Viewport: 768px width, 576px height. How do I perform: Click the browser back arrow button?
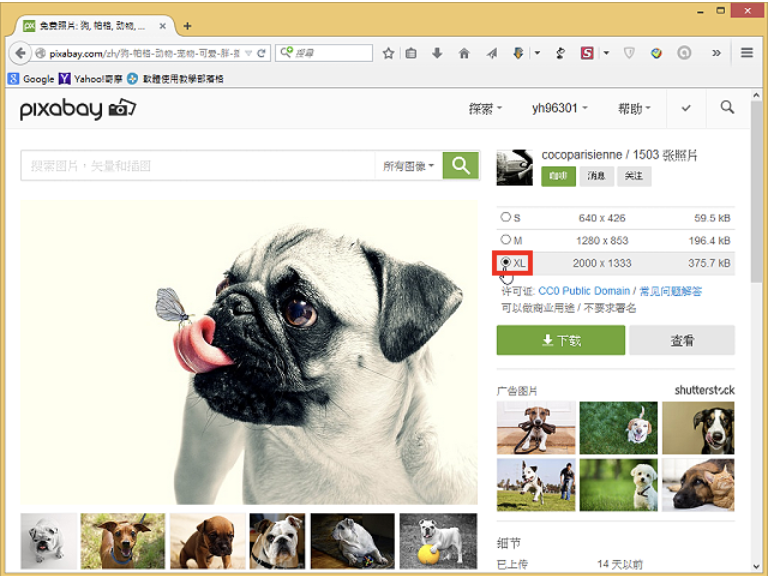pyautogui.click(x=20, y=53)
